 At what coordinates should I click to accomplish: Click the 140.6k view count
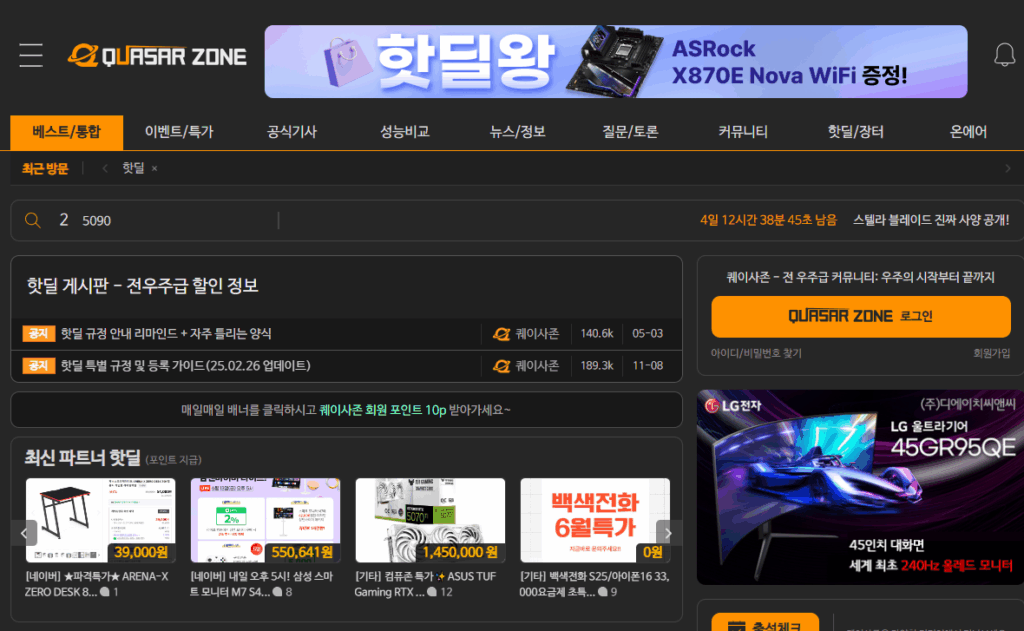(597, 334)
